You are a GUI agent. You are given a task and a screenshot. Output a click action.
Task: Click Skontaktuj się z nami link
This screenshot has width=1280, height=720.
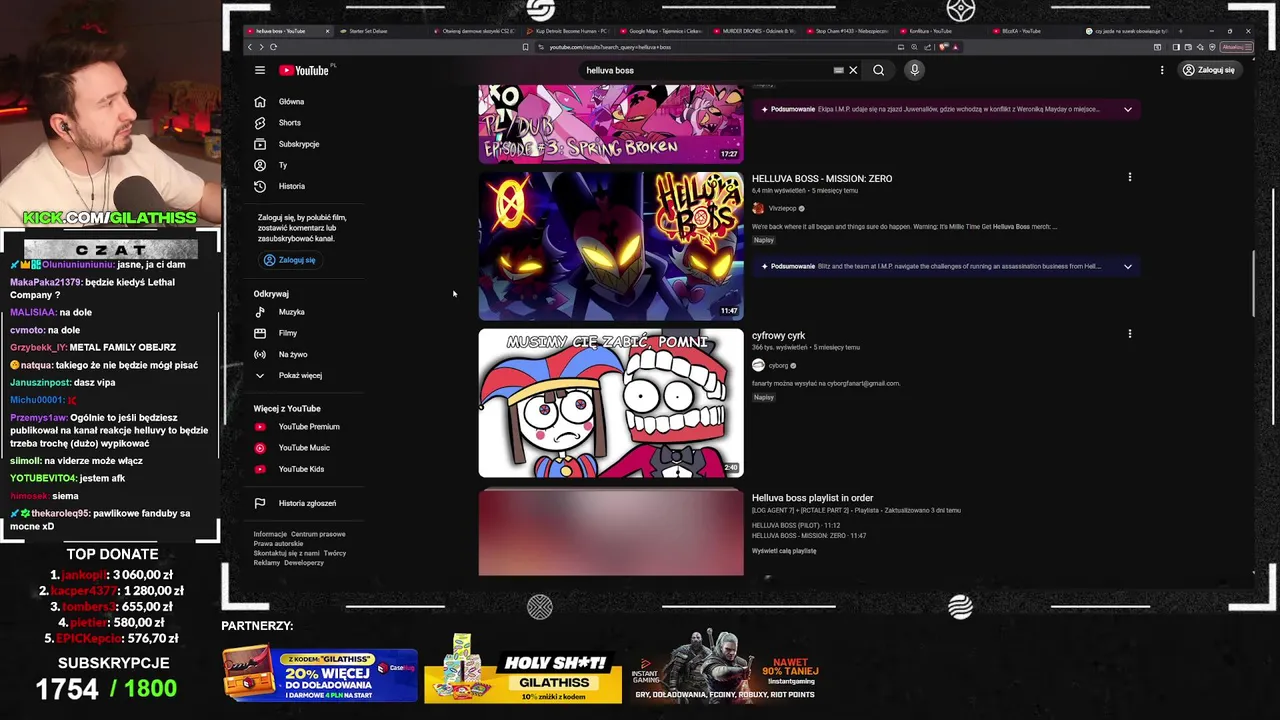pyautogui.click(x=286, y=553)
